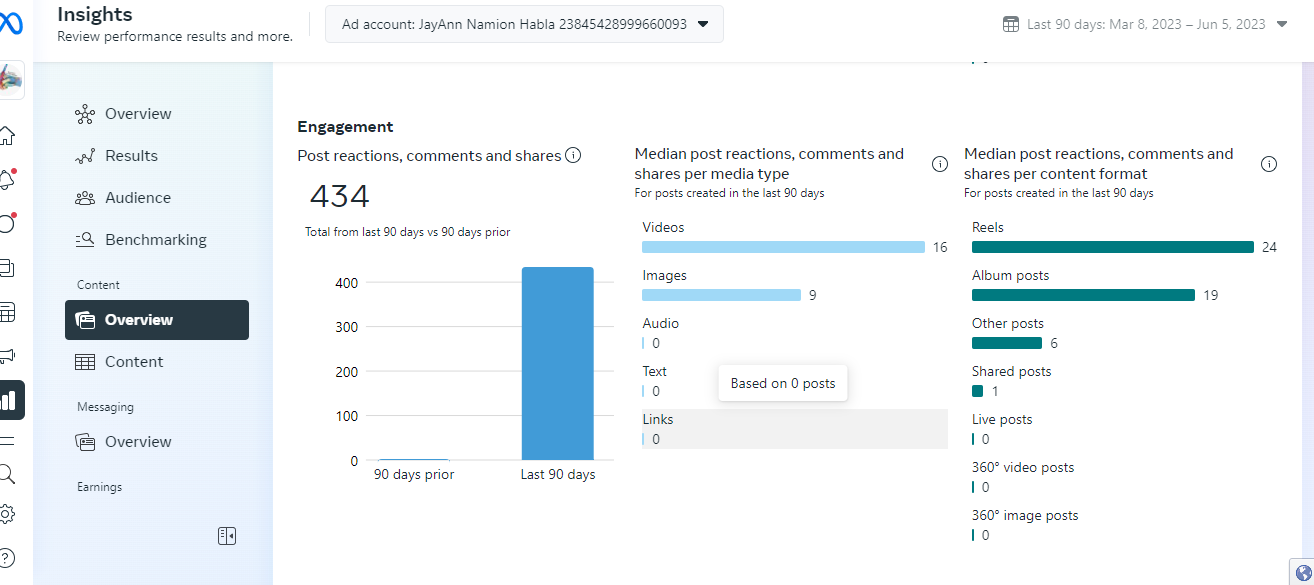Screen dimensions: 1314x585
Task: Go to Results in sidebar
Action: [x=131, y=156]
